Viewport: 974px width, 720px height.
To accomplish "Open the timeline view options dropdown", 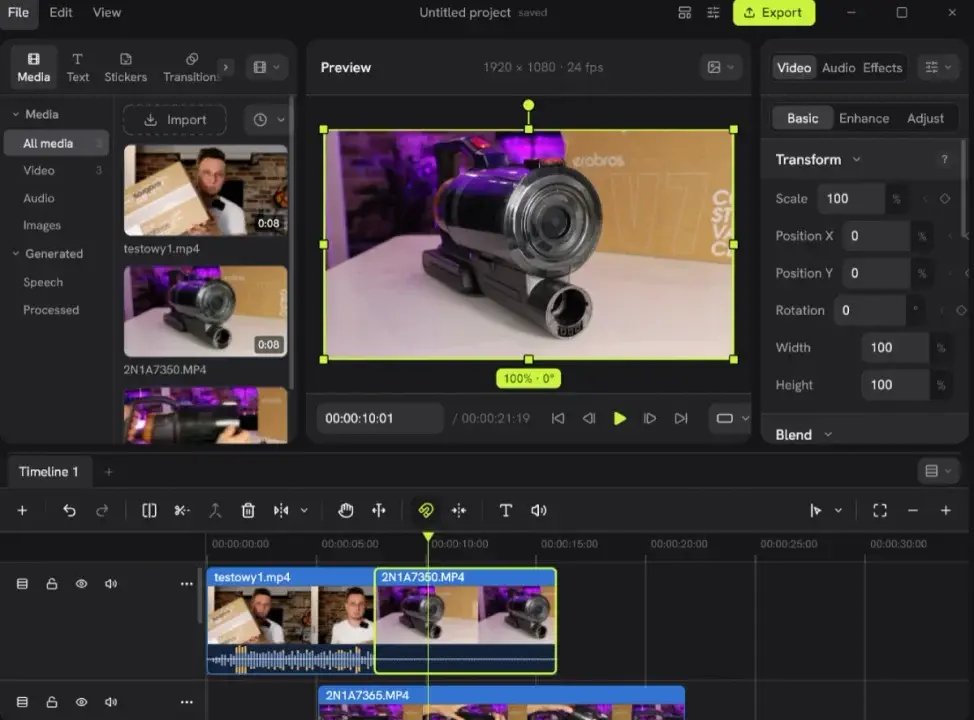I will pos(938,472).
